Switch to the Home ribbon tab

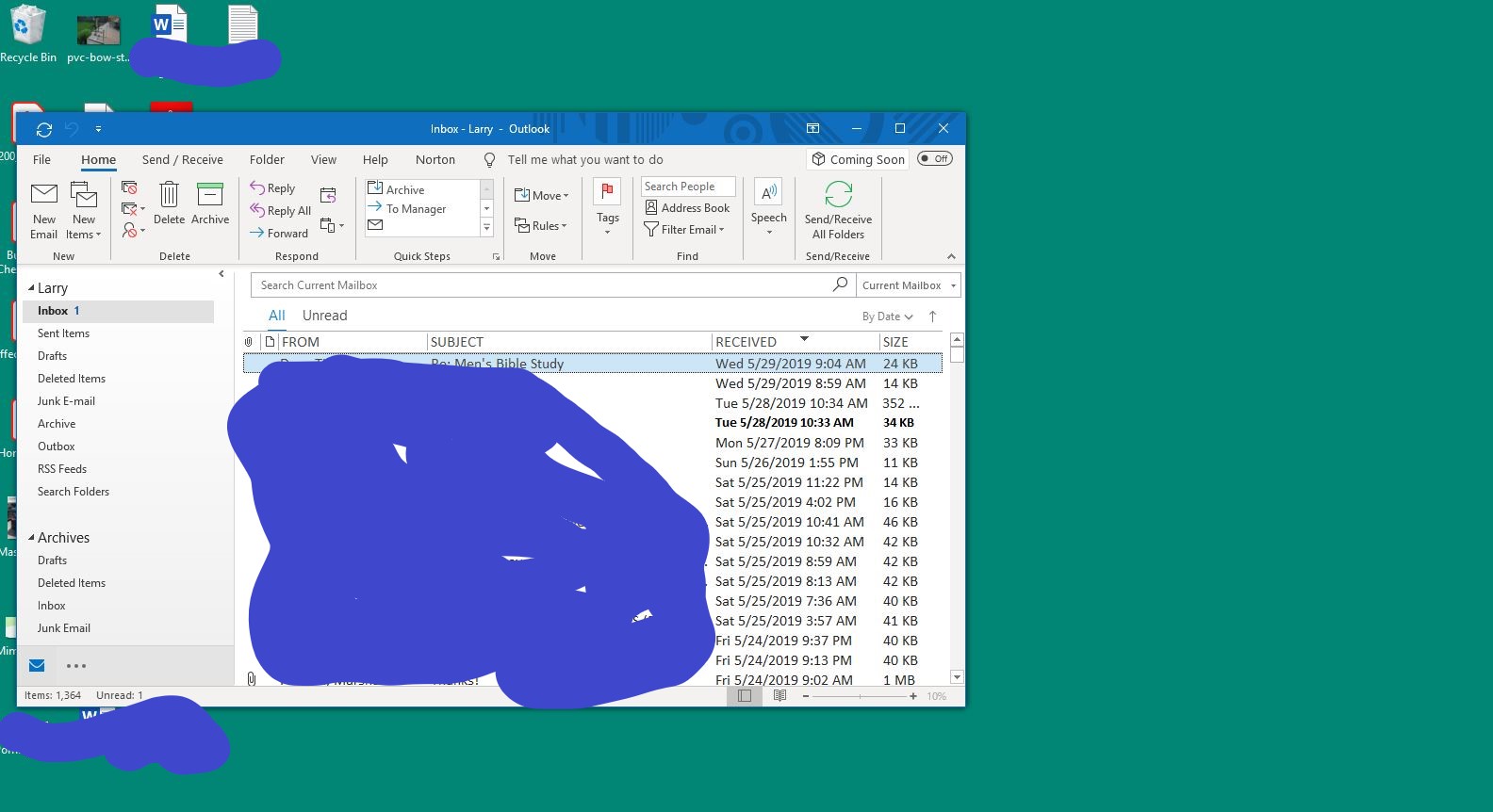99,159
